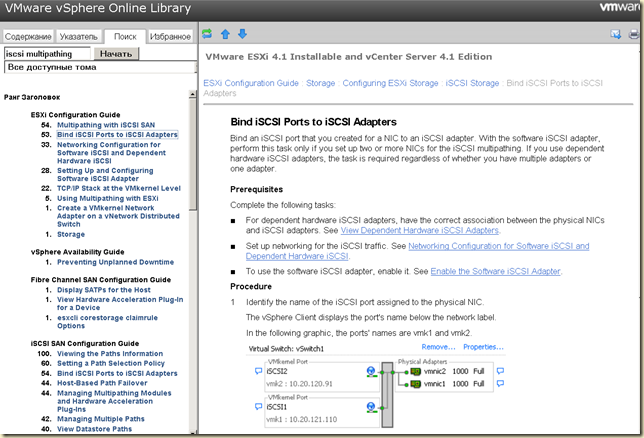Open ESXi guide Bind iSCSI Ports result
Image resolution: width=644 pixels, height=438 pixels.
[117, 135]
